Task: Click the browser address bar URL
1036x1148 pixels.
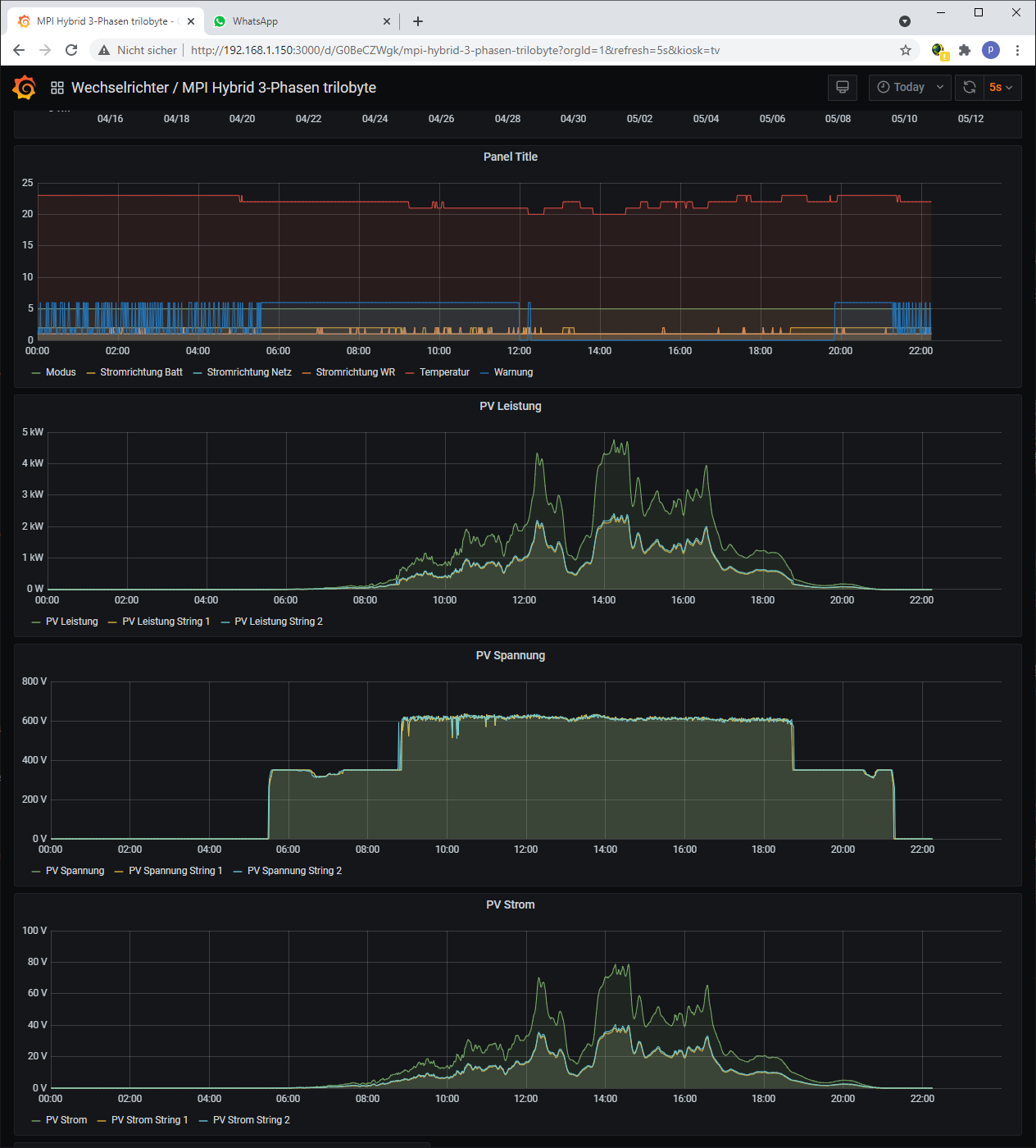Action: coord(455,50)
